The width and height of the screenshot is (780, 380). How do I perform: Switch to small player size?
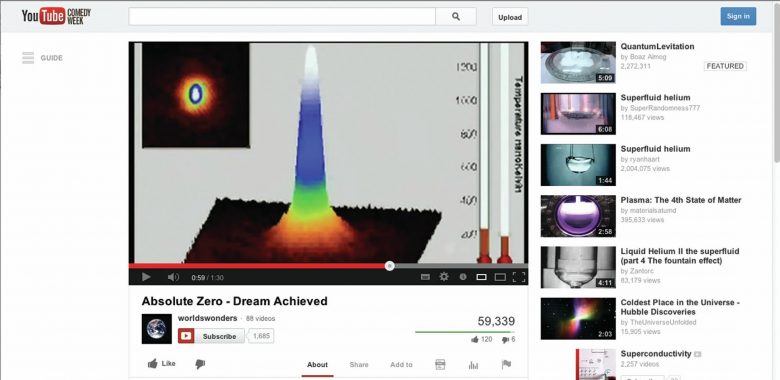pos(481,277)
